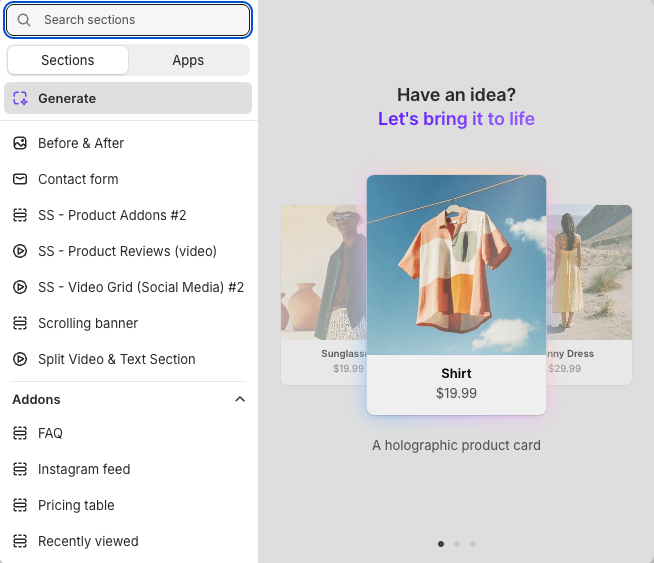Viewport: 654px width, 563px height.
Task: Click the Addons group header
Action: pyautogui.click(x=128, y=399)
